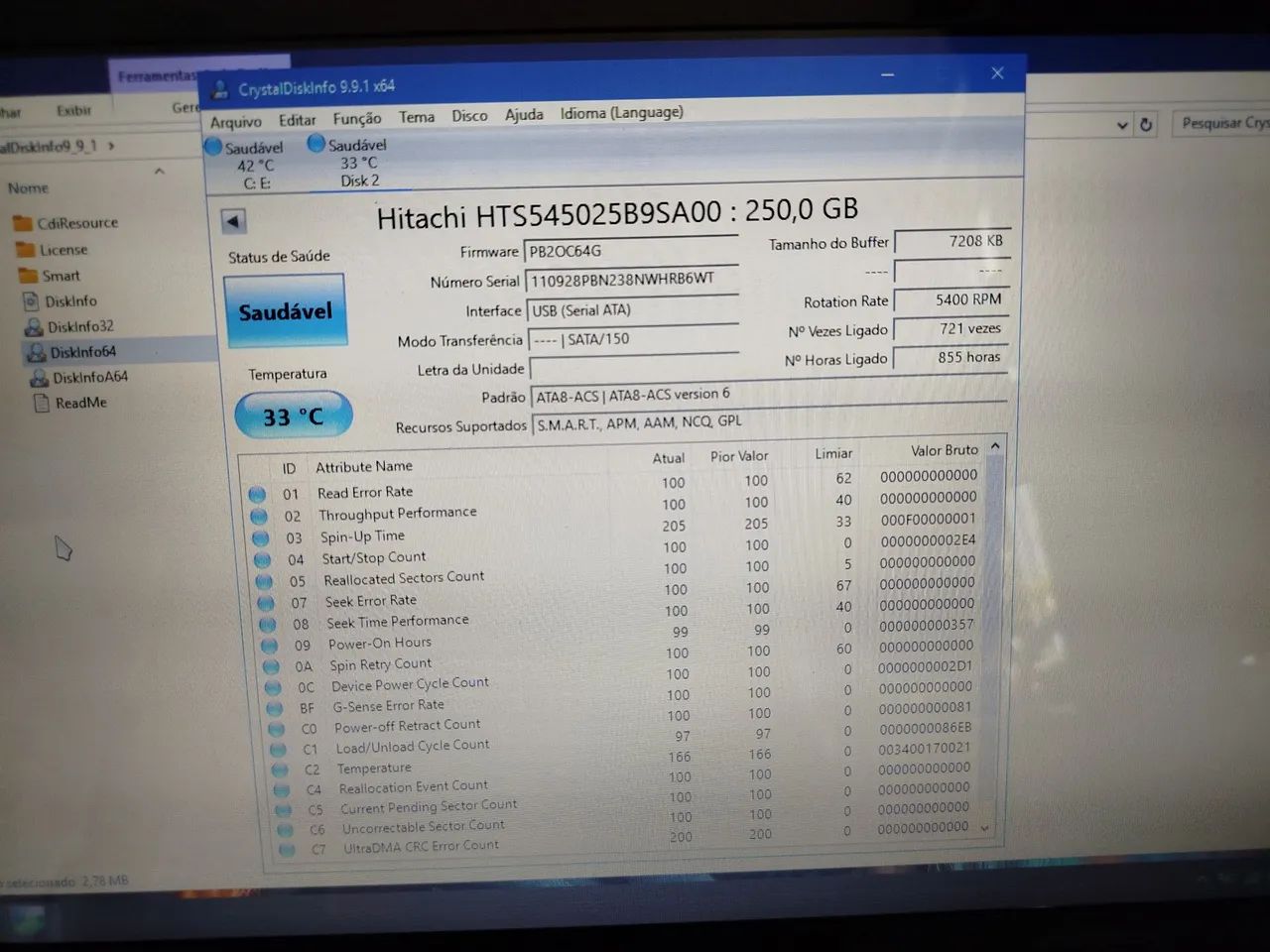Open the Tema menu

[417, 116]
